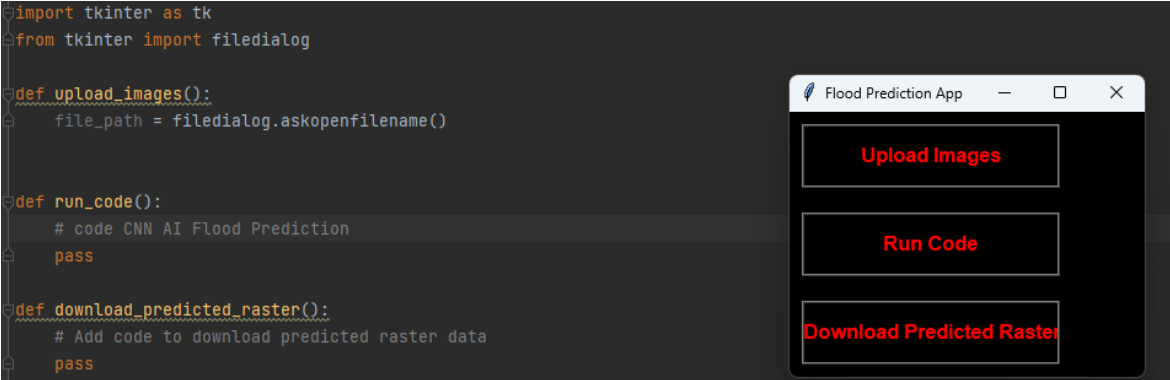1170x380 pixels.
Task: Place cursor on upload_images function name
Action: 119,94
